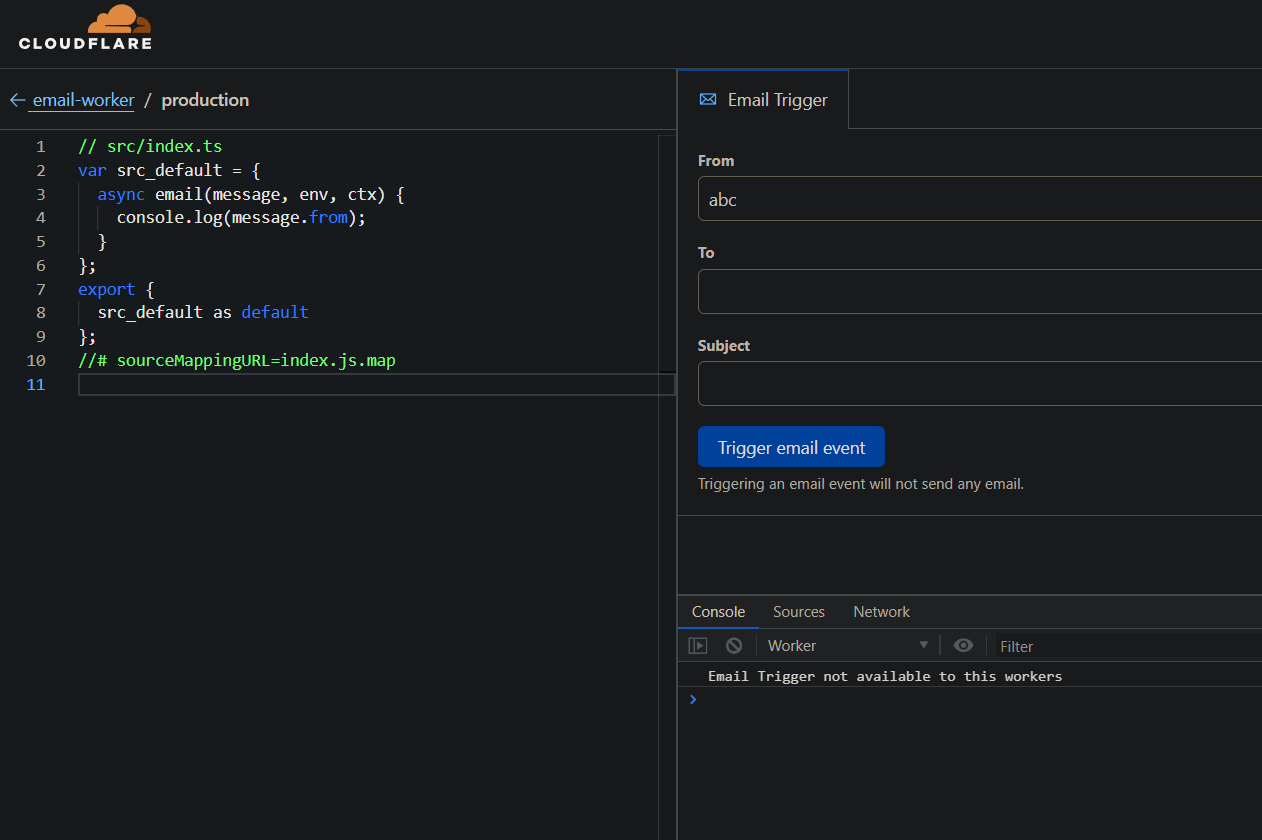The height and width of the screenshot is (840, 1262).
Task: Click the console.log code line in editor
Action: (241, 218)
